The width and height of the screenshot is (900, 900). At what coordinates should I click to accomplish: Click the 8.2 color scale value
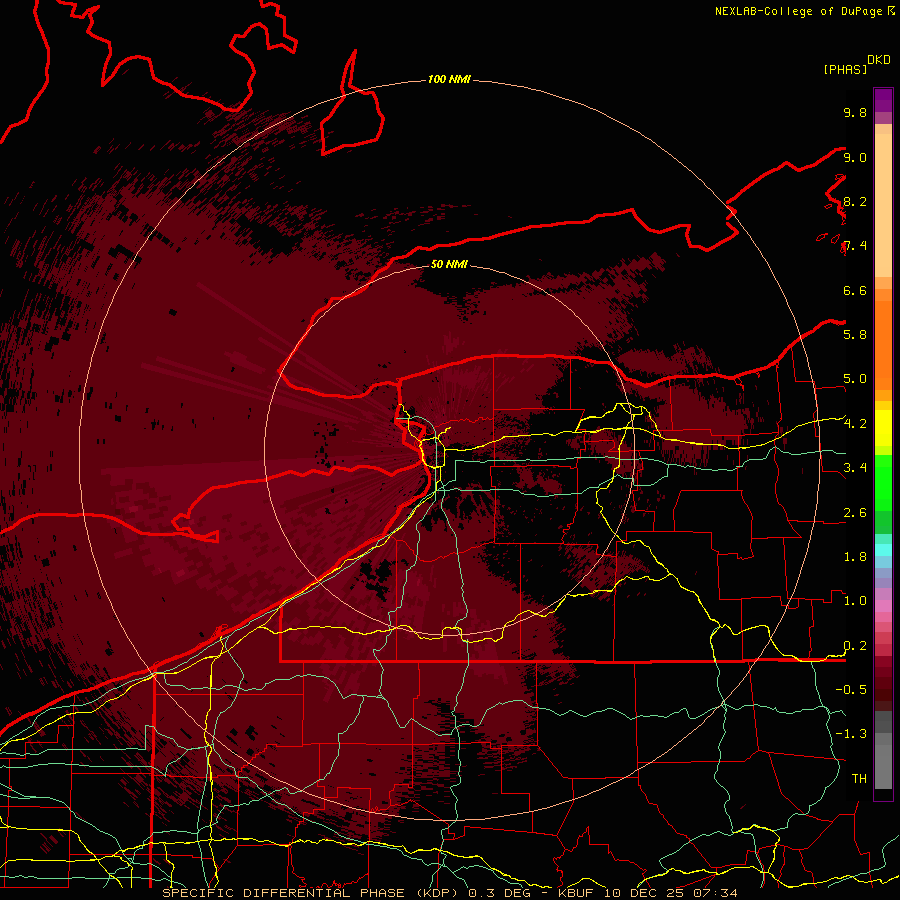855,201
